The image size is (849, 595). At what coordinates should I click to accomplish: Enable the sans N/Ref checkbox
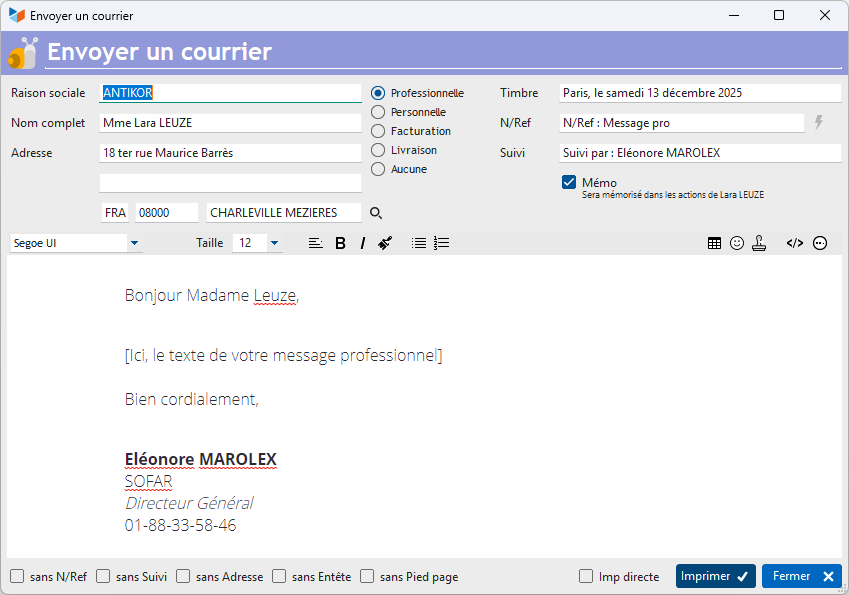pyautogui.click(x=17, y=576)
